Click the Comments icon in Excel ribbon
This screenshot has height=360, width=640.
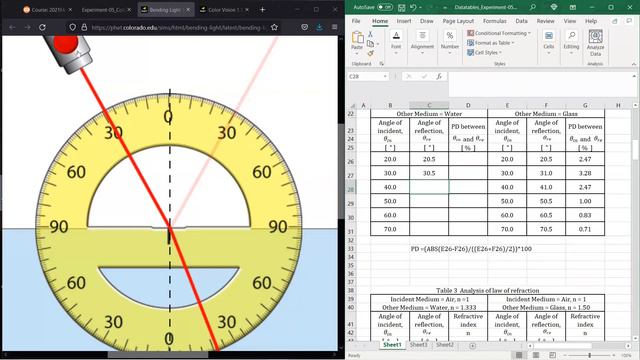click(629, 21)
